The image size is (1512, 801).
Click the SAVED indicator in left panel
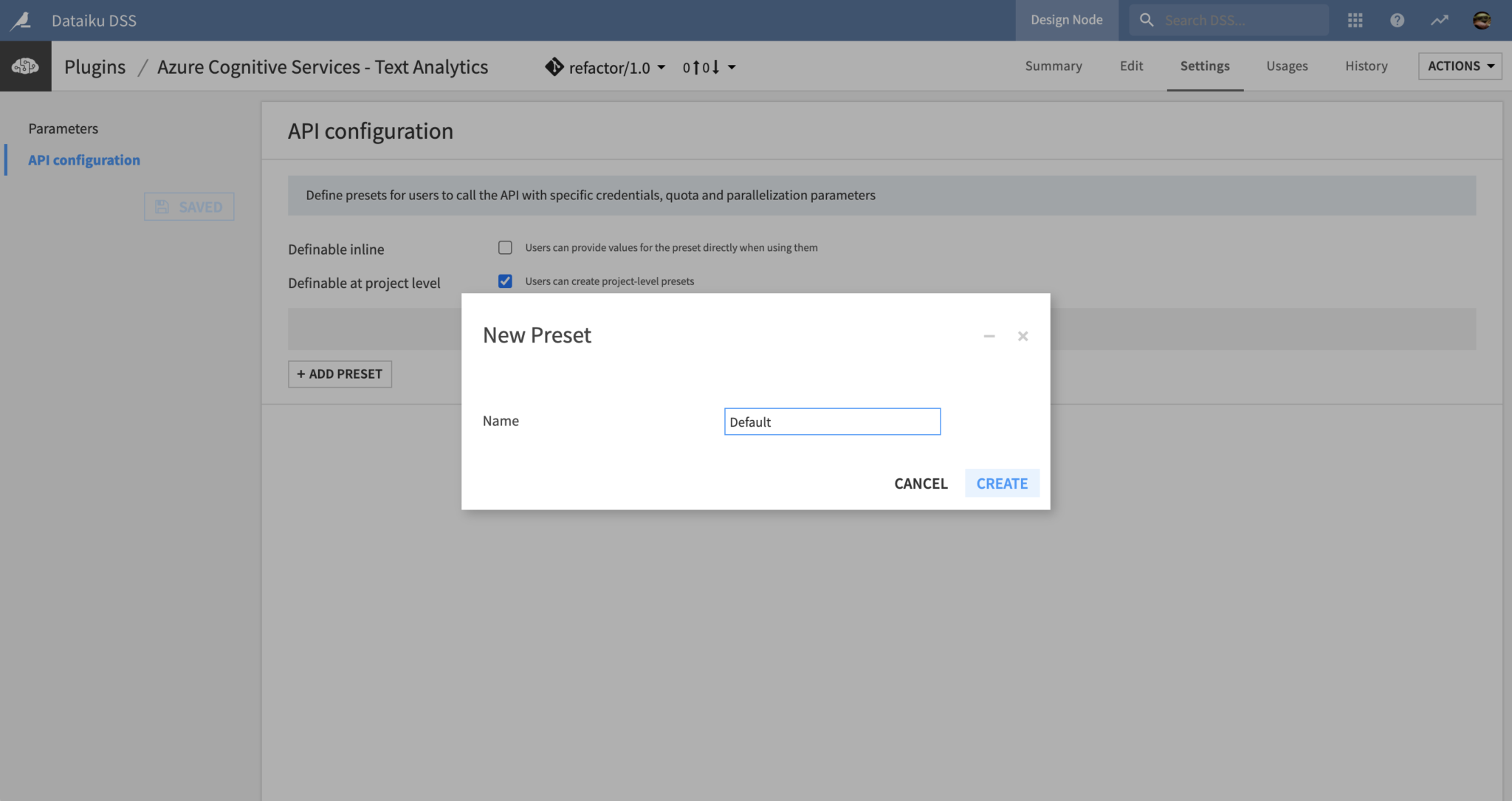tap(189, 207)
